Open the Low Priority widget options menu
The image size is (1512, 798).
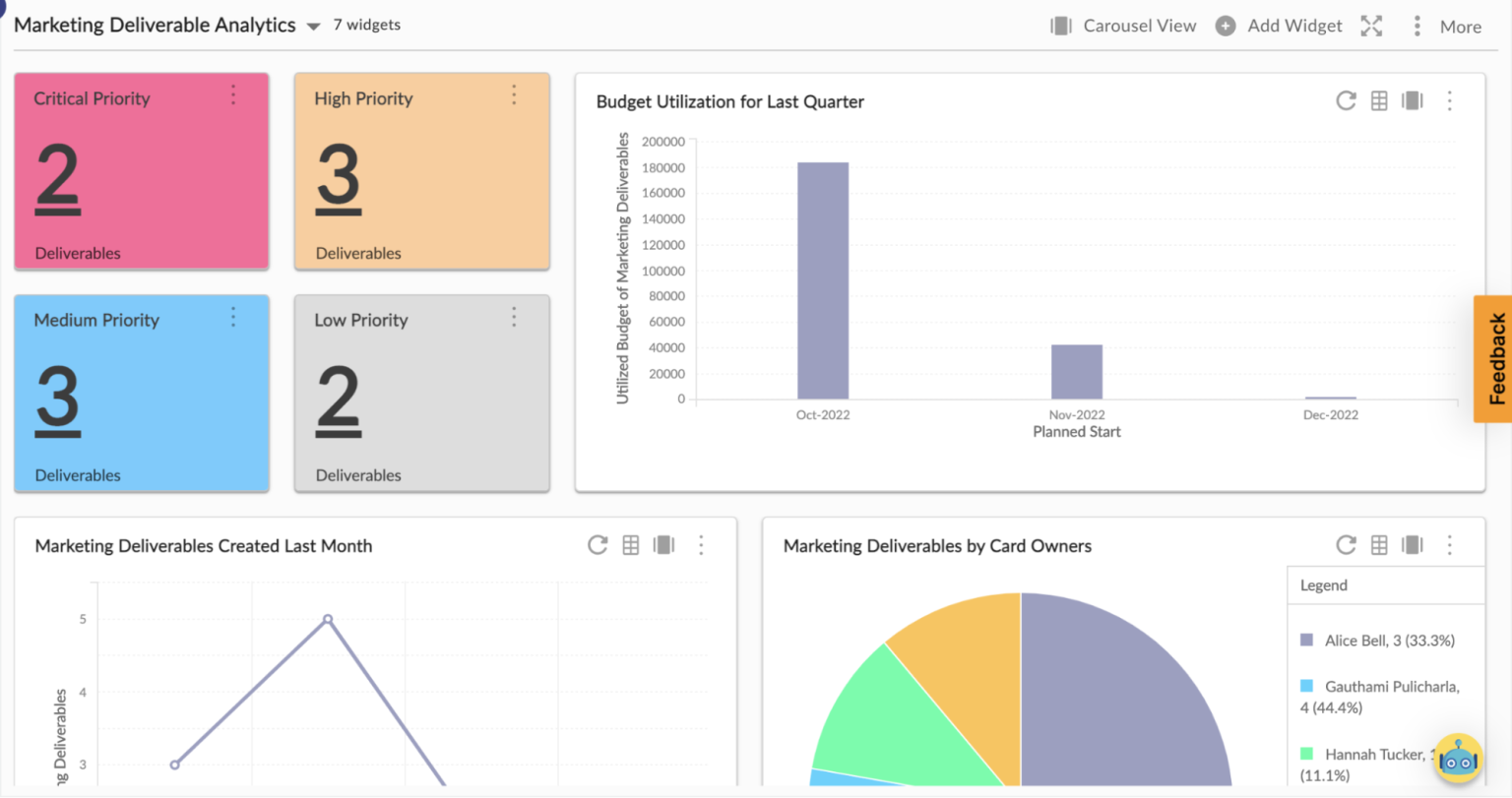(x=514, y=317)
